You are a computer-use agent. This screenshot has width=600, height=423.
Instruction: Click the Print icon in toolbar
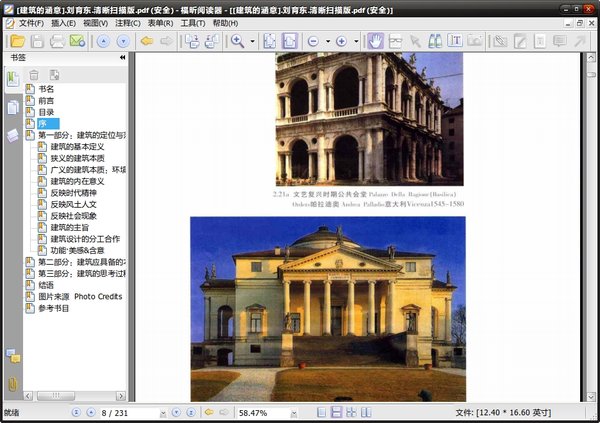pos(57,41)
